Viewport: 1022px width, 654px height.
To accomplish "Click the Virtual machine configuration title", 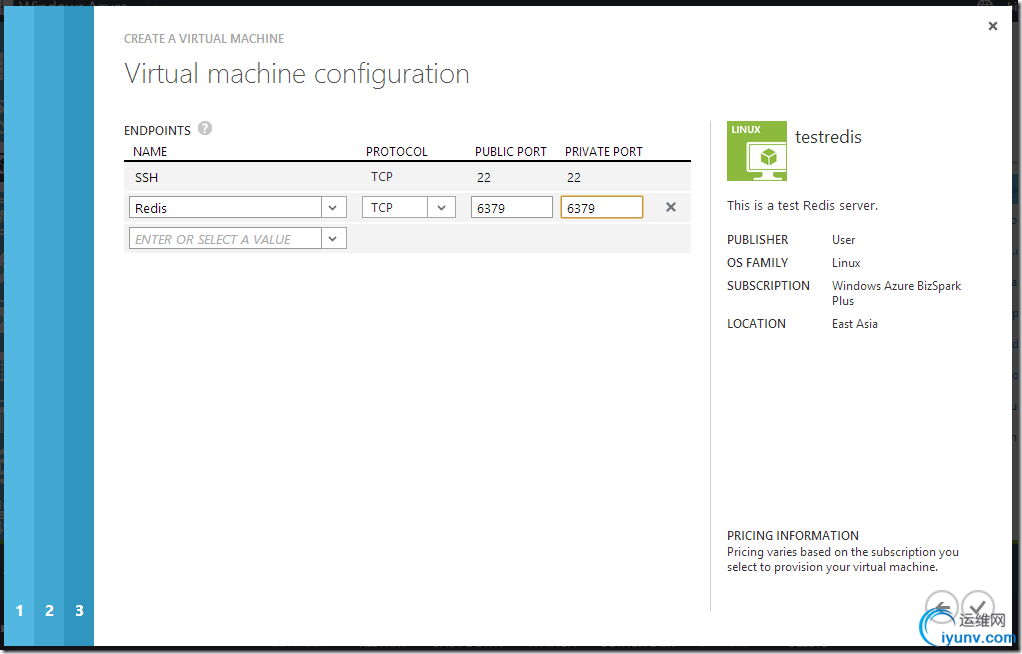I will point(297,74).
